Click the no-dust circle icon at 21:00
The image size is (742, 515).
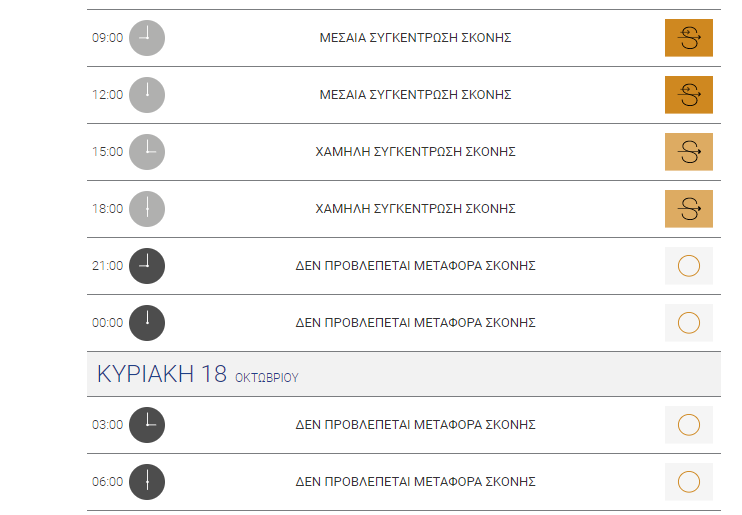tap(689, 266)
